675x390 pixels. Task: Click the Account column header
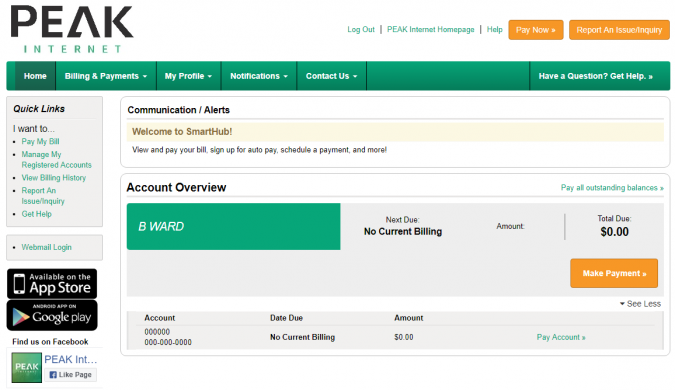point(160,318)
